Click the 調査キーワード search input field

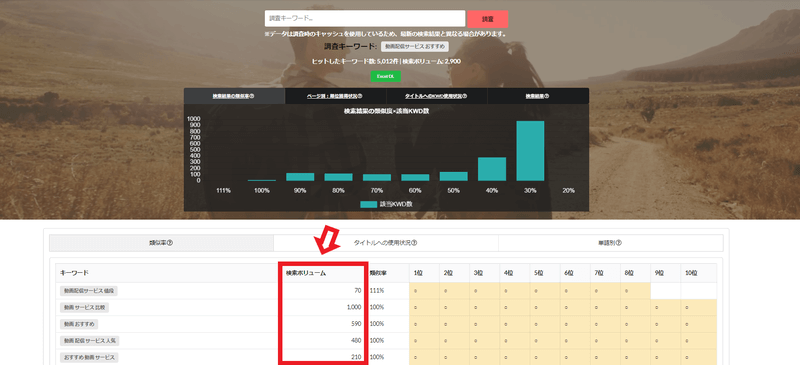pos(365,19)
